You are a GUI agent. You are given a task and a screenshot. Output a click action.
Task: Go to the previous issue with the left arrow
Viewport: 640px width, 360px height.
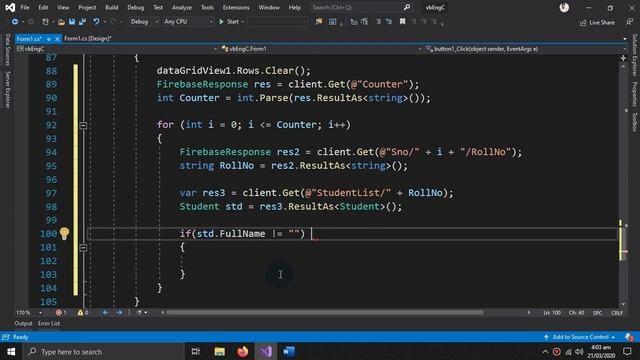coord(105,313)
